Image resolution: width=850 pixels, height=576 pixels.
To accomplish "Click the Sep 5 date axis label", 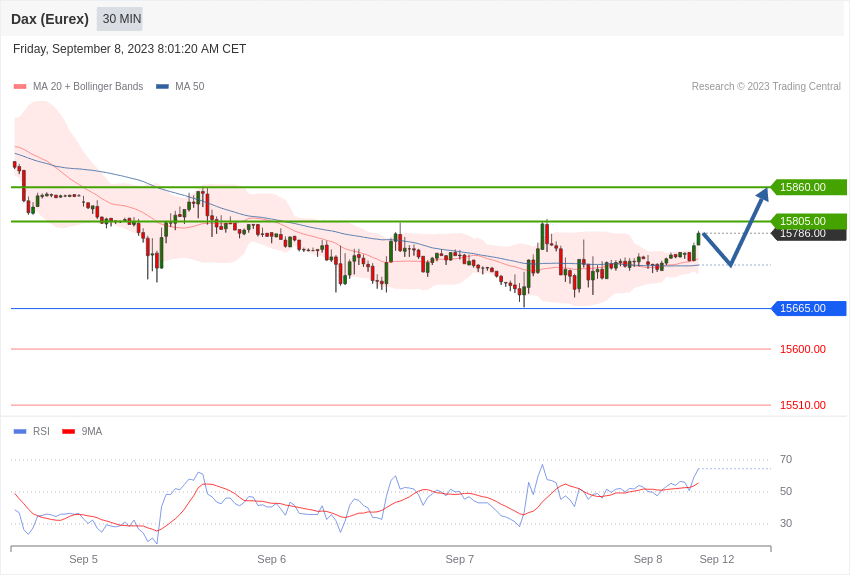I will click(83, 559).
